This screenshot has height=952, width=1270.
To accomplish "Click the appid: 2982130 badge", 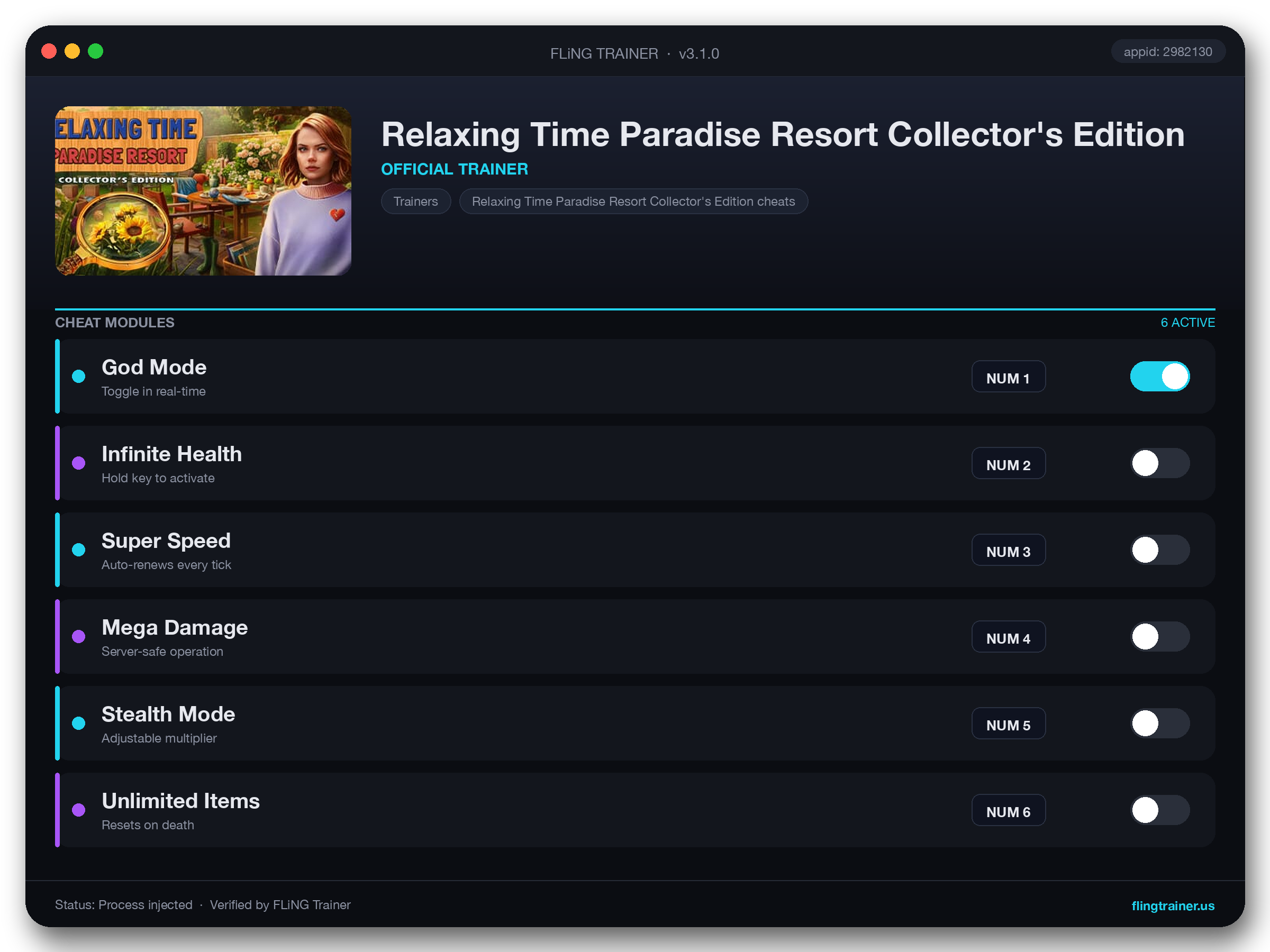I will click(1168, 52).
